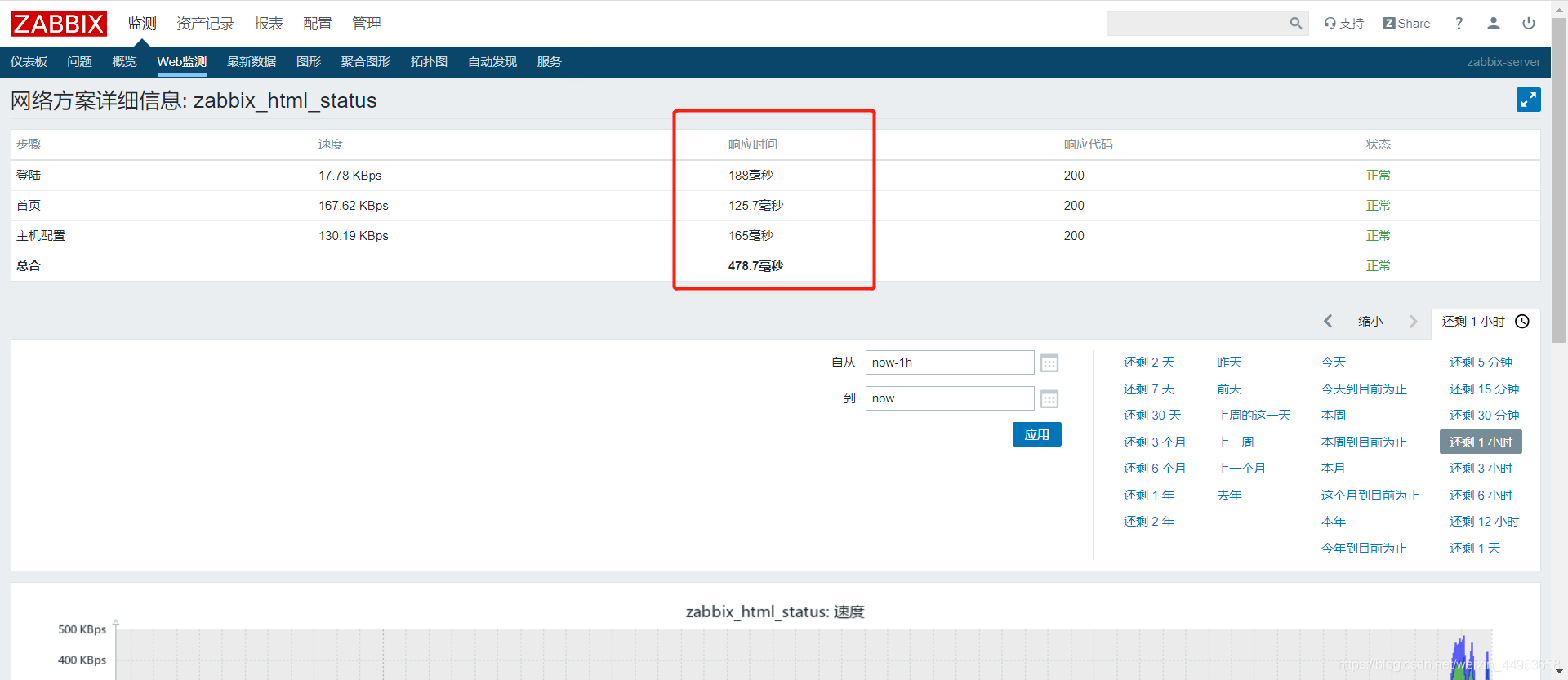Select 今天到目前为止 time range
Image resolution: width=1568 pixels, height=680 pixels.
point(1364,389)
